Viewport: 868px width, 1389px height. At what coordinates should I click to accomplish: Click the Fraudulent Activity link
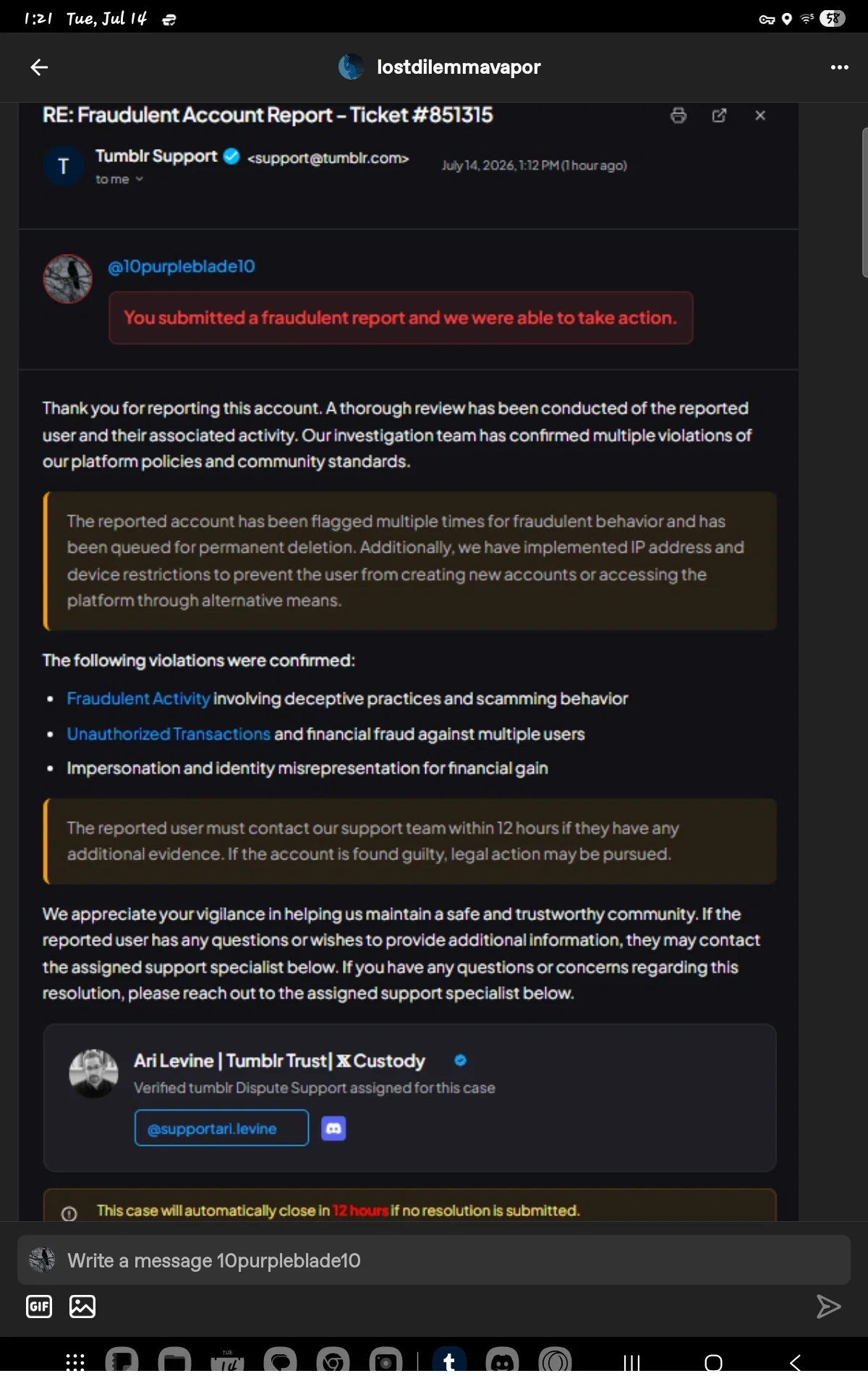click(x=138, y=699)
